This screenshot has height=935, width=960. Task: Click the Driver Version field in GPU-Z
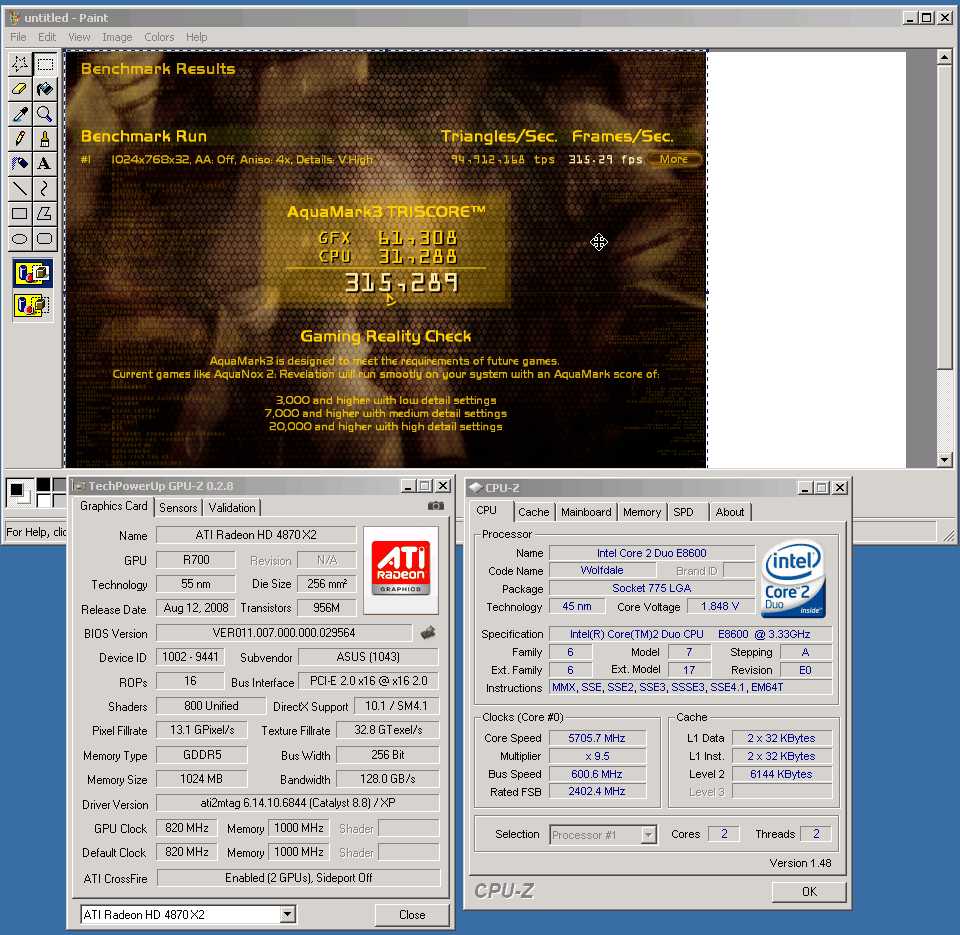point(298,803)
